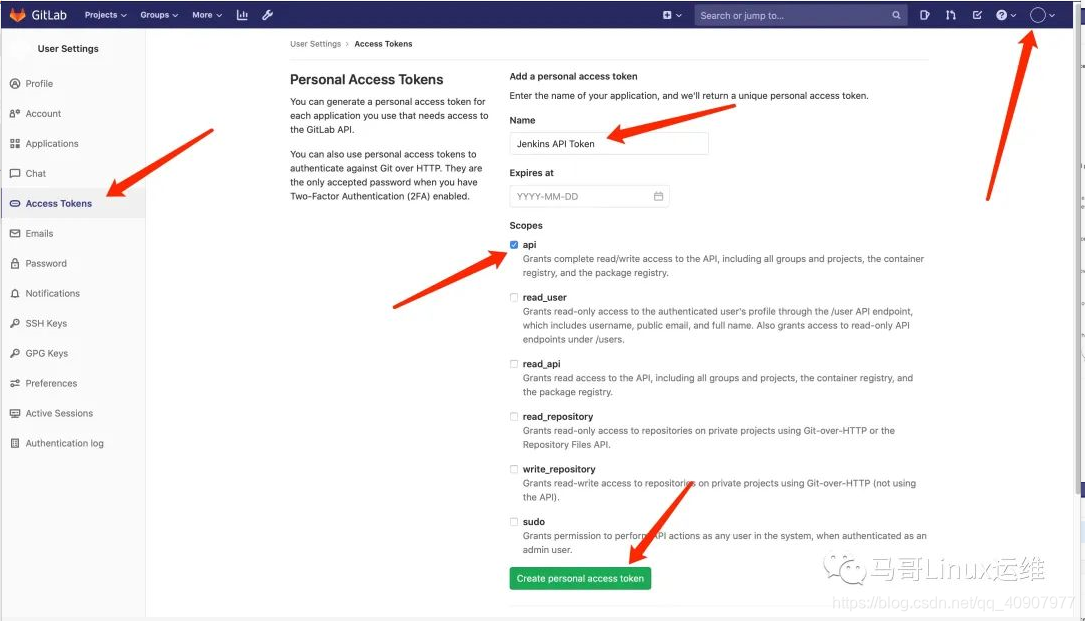Click the GPG Keys key icon
Viewport: 1085px width, 621px height.
15,353
